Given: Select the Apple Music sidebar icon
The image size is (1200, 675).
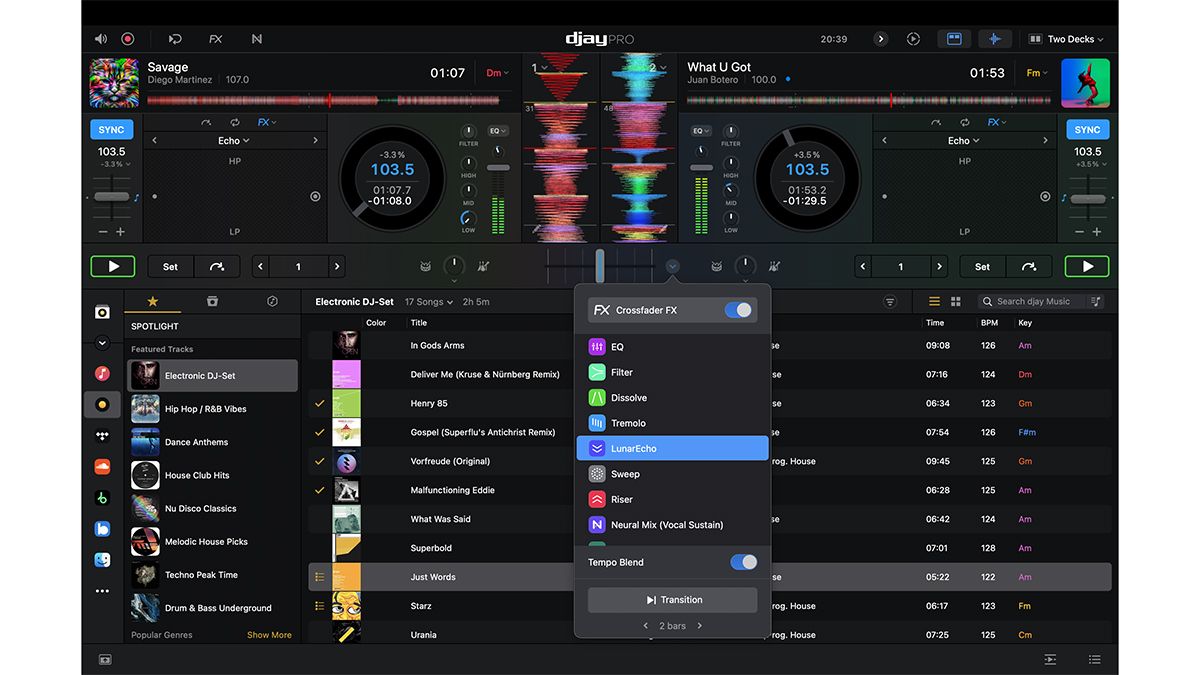Looking at the screenshot, I should pyautogui.click(x=102, y=370).
